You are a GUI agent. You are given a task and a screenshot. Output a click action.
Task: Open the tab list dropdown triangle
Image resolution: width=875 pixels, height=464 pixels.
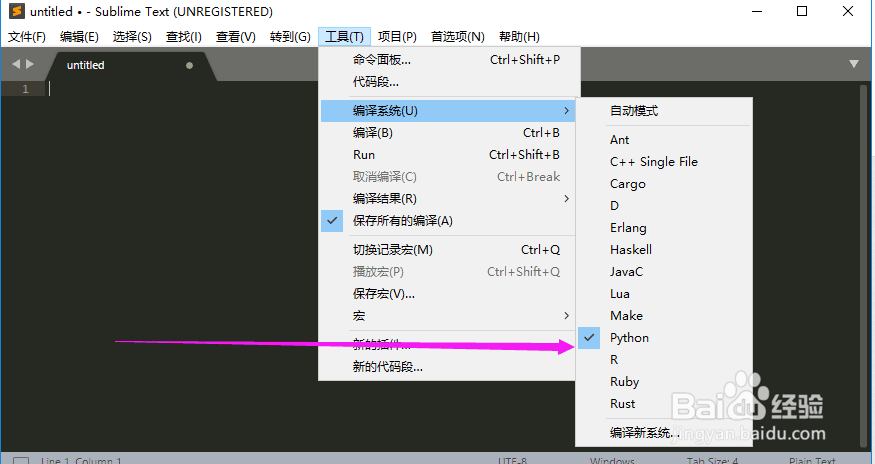(x=854, y=64)
